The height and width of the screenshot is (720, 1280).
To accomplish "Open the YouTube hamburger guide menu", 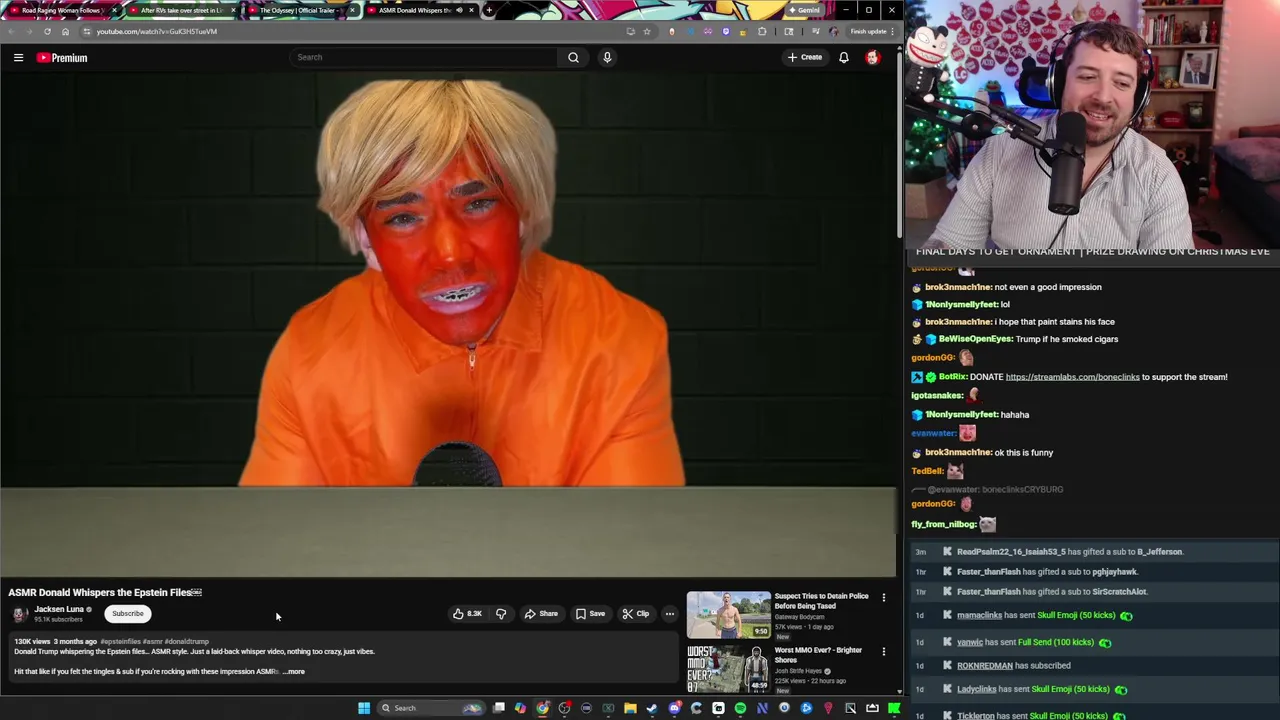I will pyautogui.click(x=18, y=57).
